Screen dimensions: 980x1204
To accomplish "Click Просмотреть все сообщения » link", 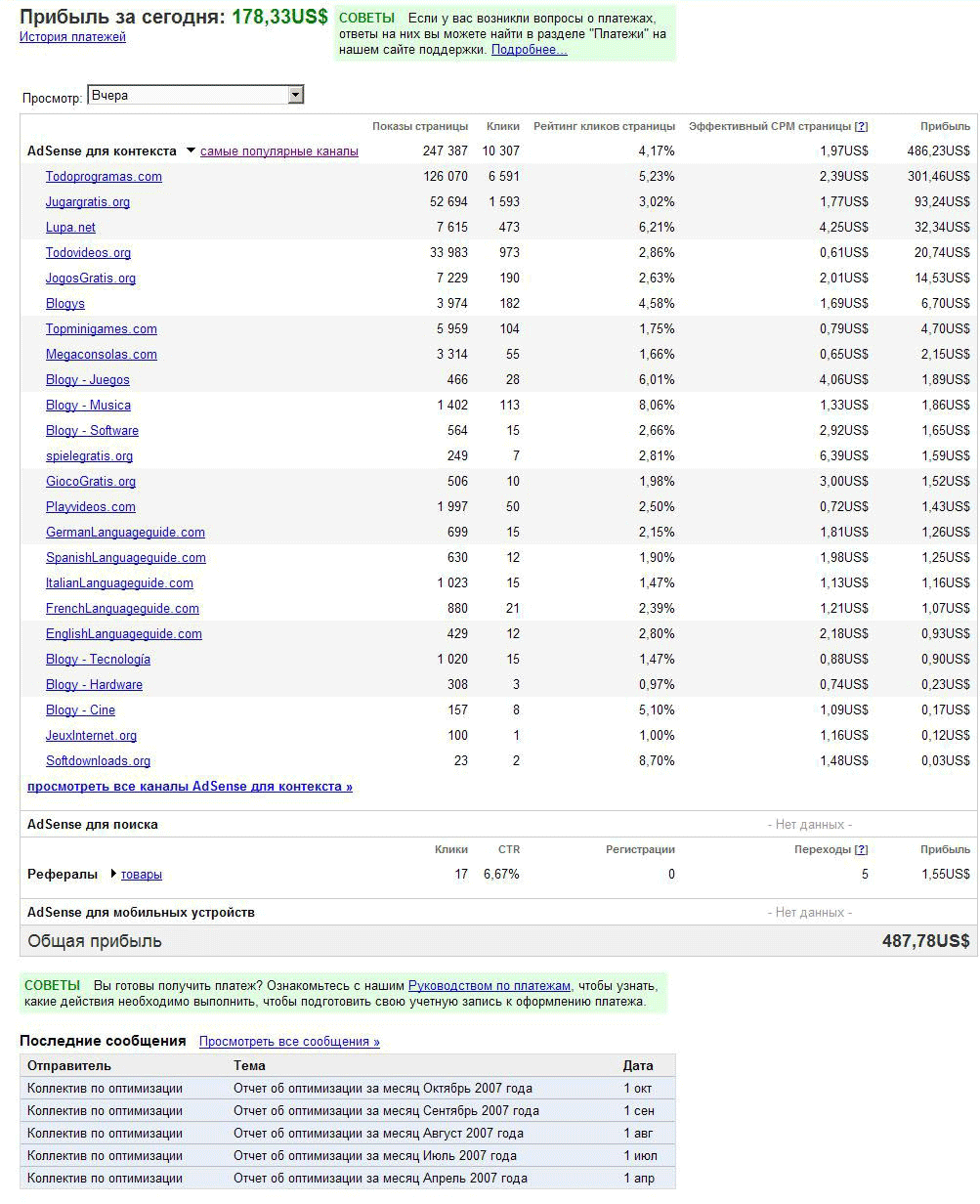I will 289,1042.
